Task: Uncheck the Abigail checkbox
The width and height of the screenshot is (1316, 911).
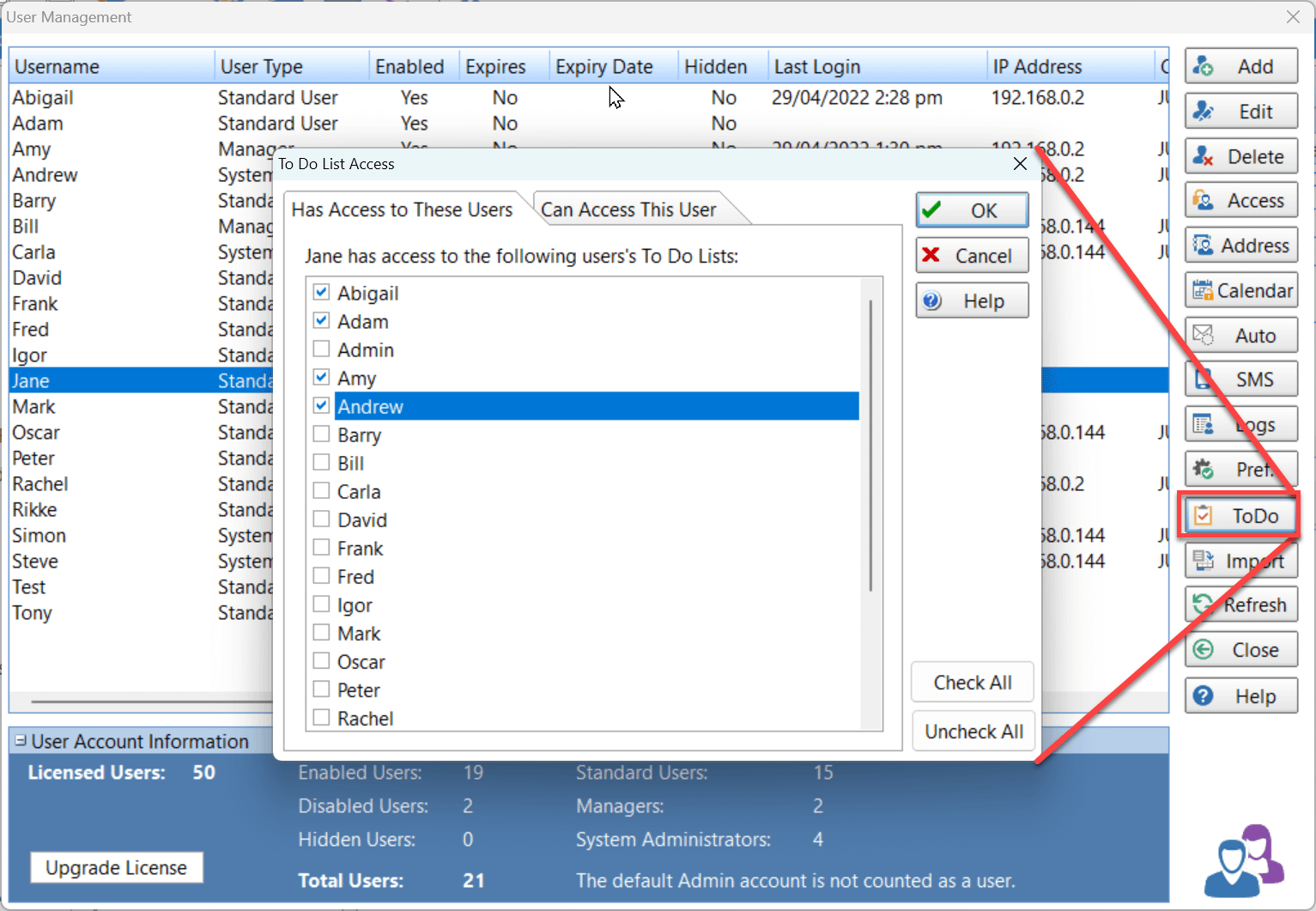Action: point(321,292)
